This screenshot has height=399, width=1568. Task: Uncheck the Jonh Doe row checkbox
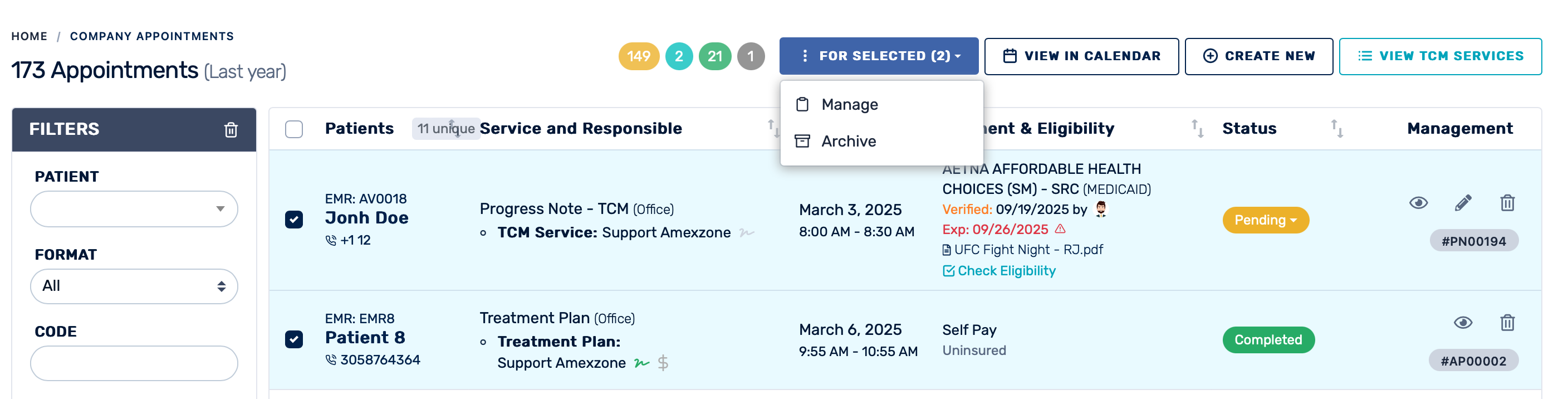(294, 220)
